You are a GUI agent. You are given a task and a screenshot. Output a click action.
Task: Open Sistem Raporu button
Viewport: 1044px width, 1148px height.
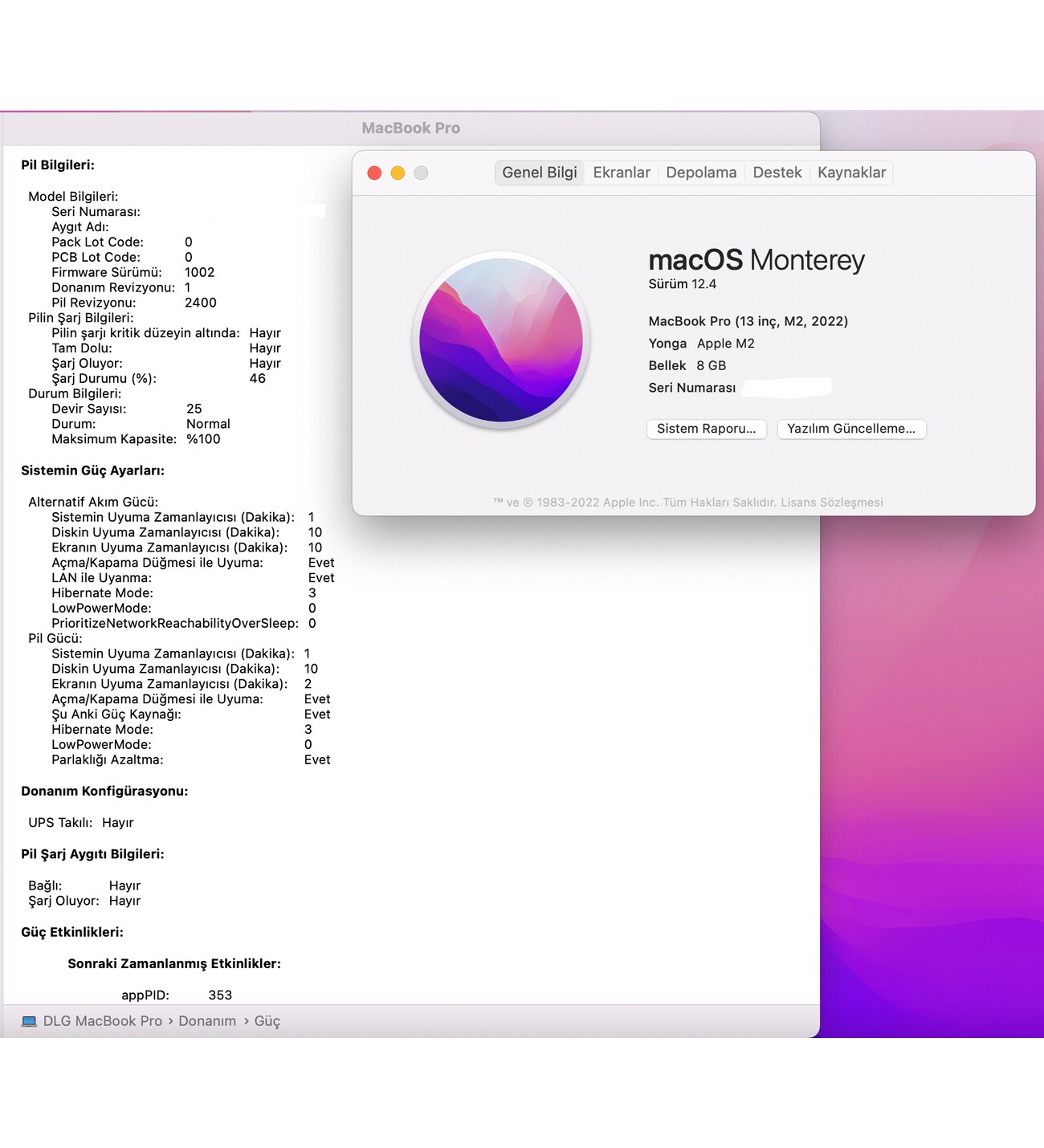(x=707, y=429)
